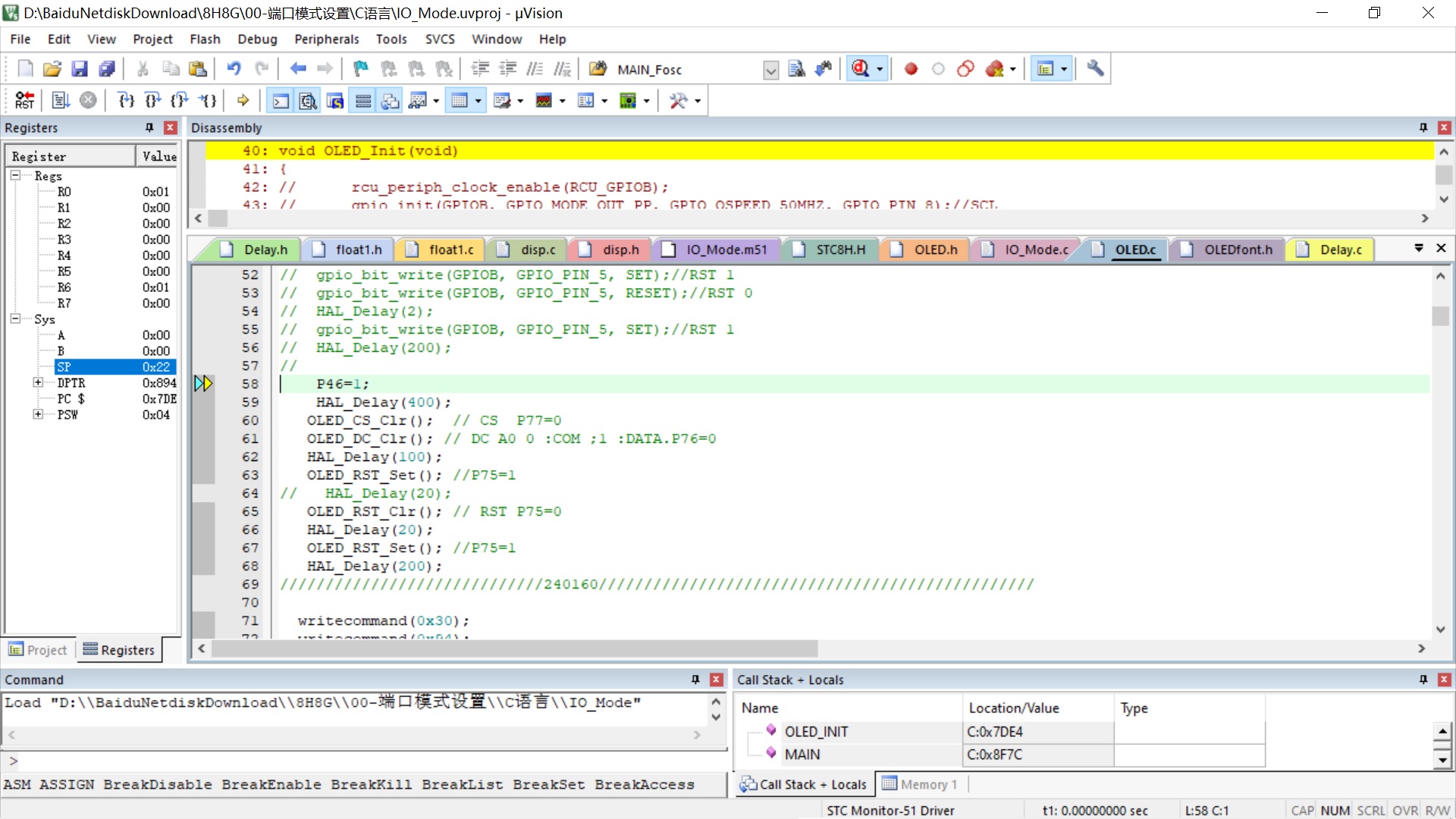This screenshot has width=1456, height=819.
Task: Reset the CPU with the RST icon
Action: 24,100
